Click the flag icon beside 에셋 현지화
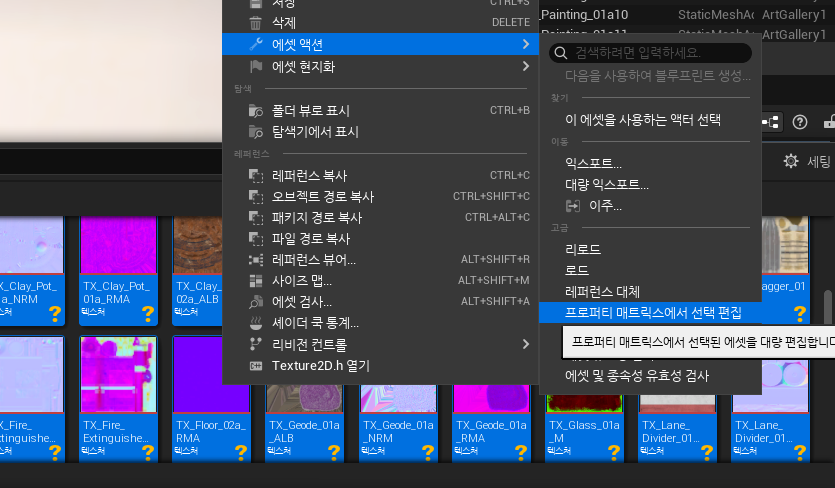The width and height of the screenshot is (835, 488). pyautogui.click(x=256, y=67)
